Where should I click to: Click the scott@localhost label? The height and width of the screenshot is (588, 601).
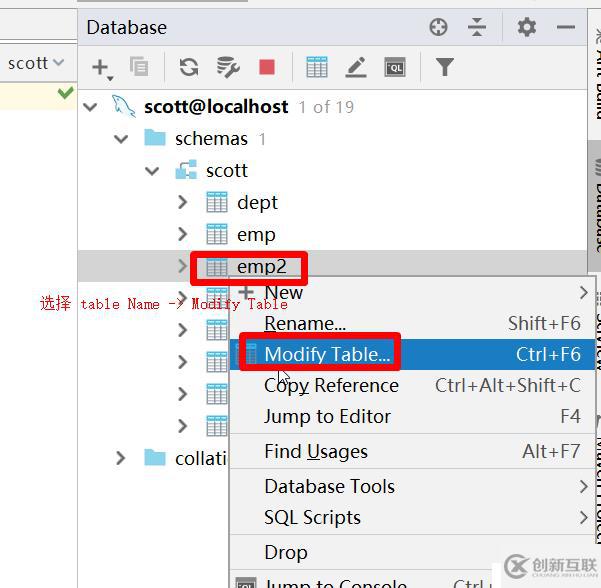[x=216, y=106]
